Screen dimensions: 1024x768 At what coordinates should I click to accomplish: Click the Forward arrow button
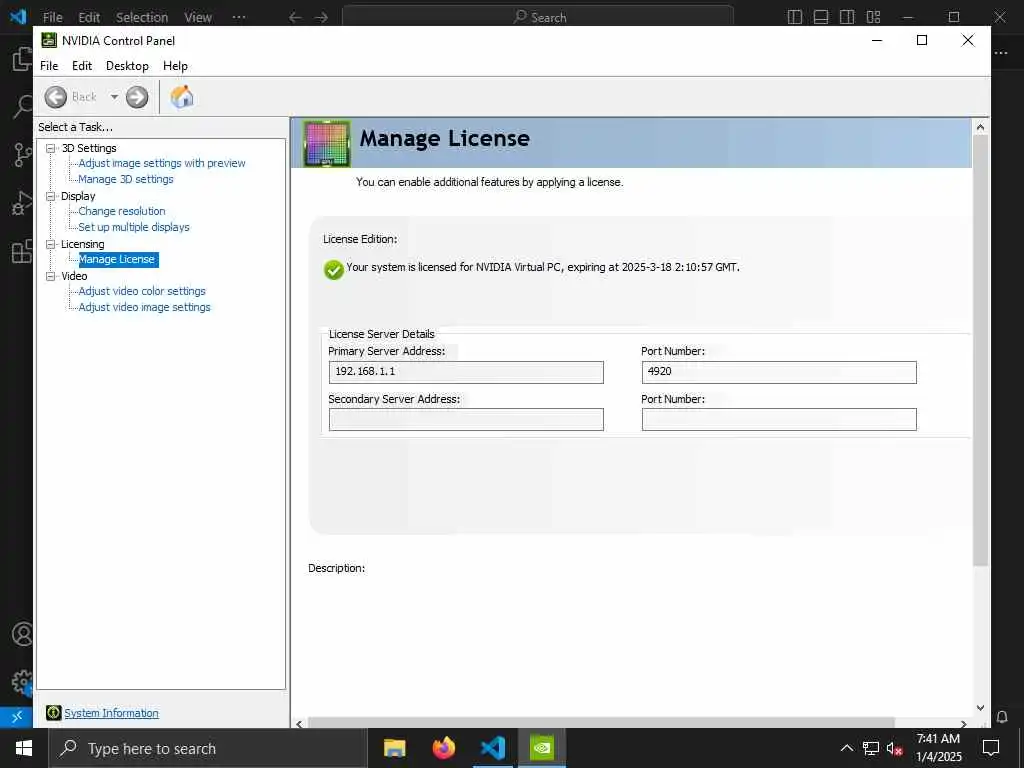pos(137,97)
